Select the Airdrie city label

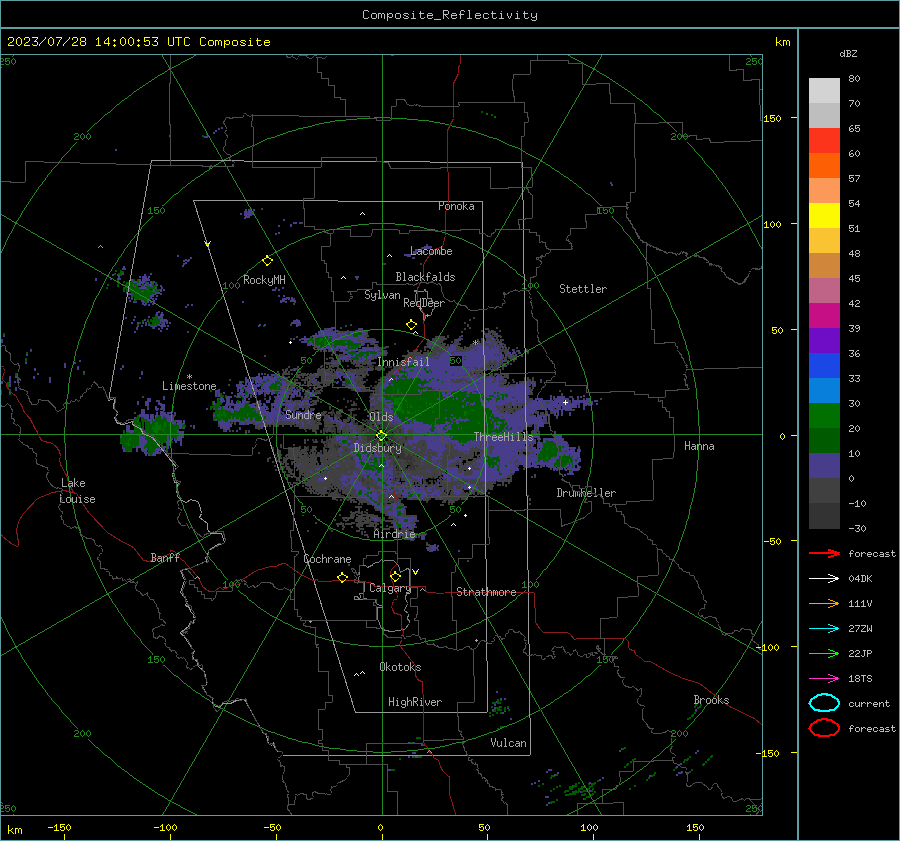pos(394,534)
